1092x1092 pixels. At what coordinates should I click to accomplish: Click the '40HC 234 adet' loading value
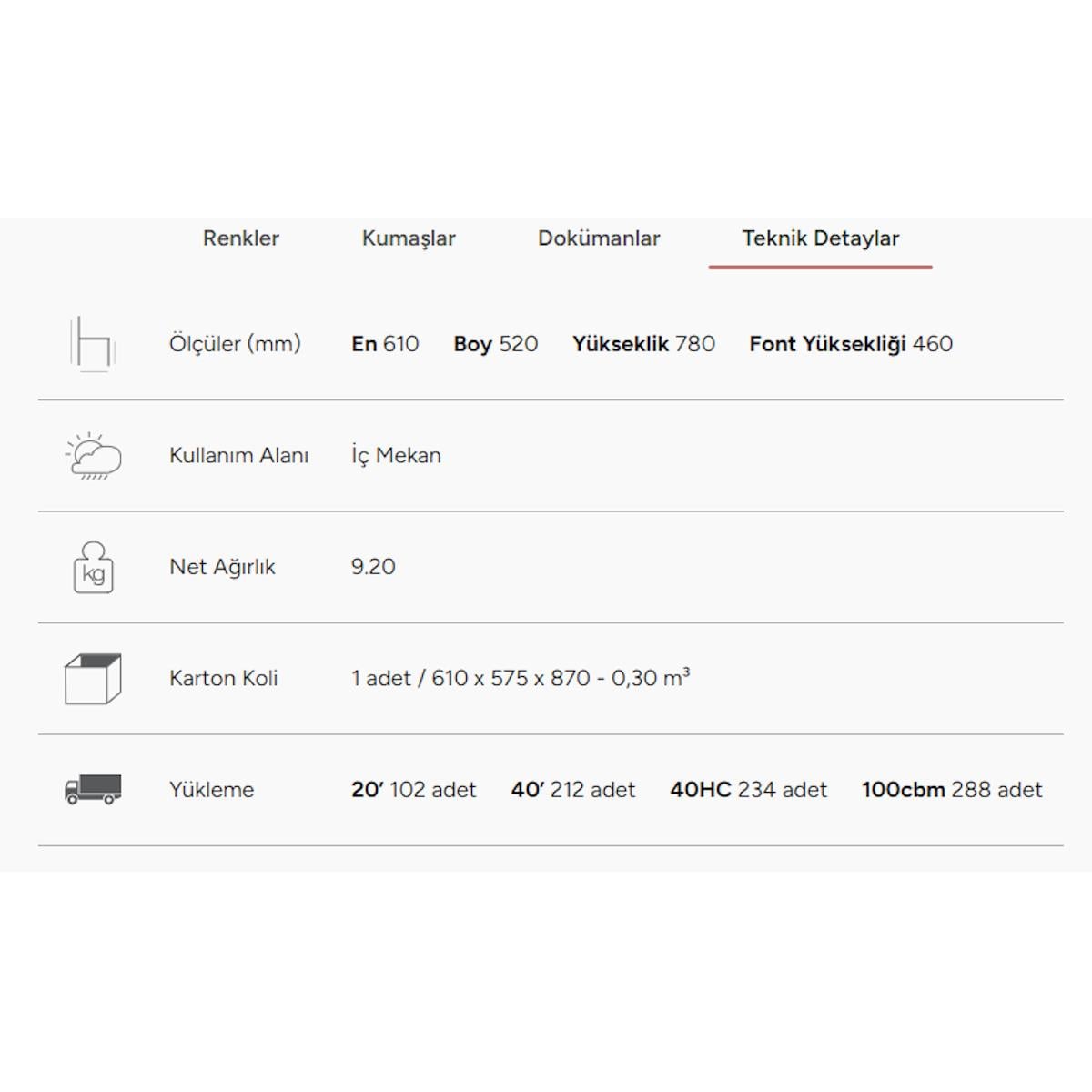coord(748,790)
